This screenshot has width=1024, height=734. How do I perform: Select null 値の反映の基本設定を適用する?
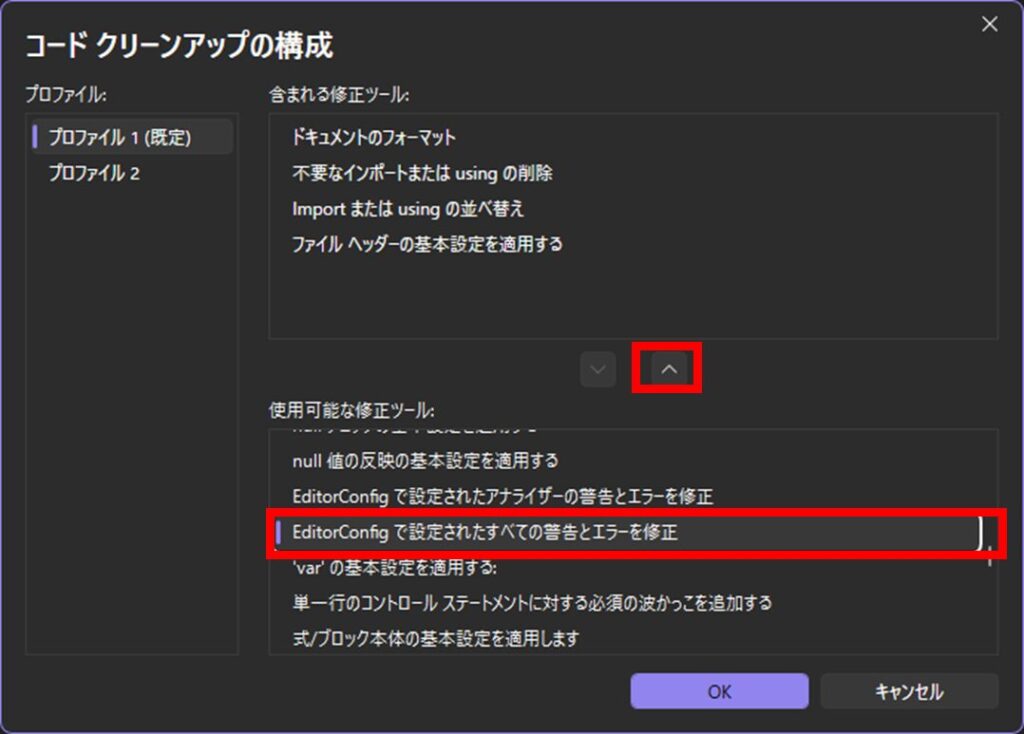(425, 461)
